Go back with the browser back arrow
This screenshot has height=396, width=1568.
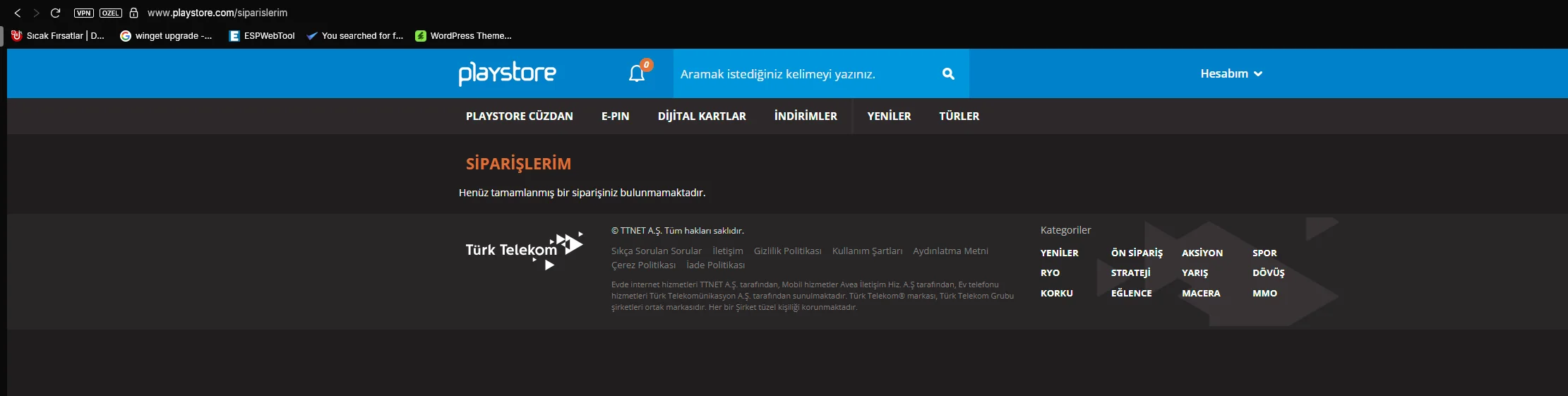pos(18,13)
